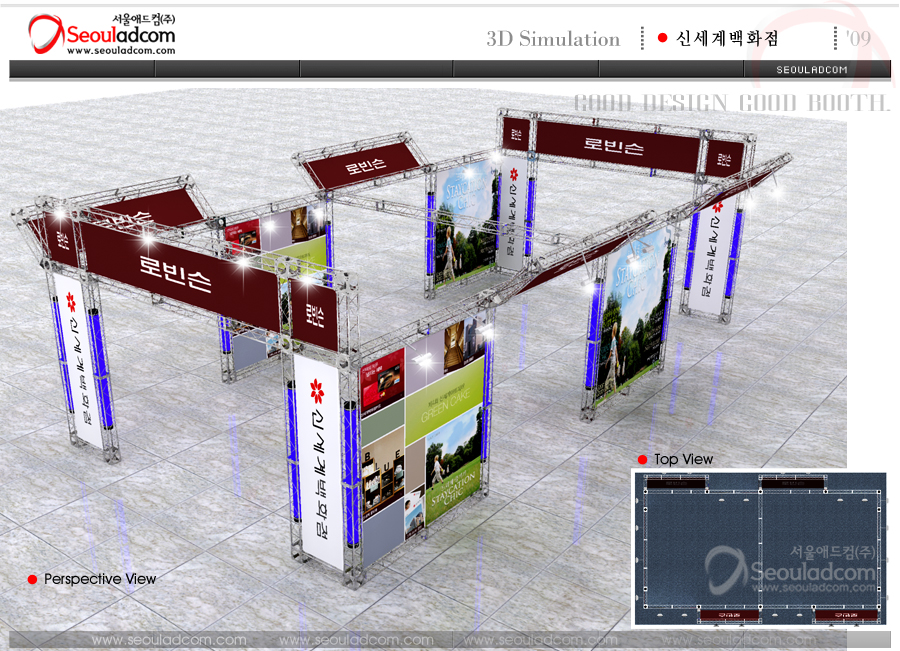This screenshot has height=651, width=900.
Task: Click the leftmost footer www.seouladcom.com link
Action: tap(169, 640)
